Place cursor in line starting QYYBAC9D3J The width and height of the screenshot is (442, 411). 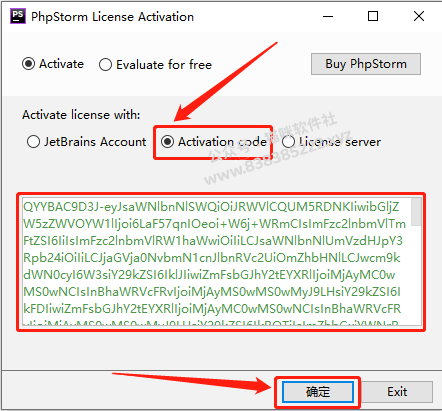[211, 207]
